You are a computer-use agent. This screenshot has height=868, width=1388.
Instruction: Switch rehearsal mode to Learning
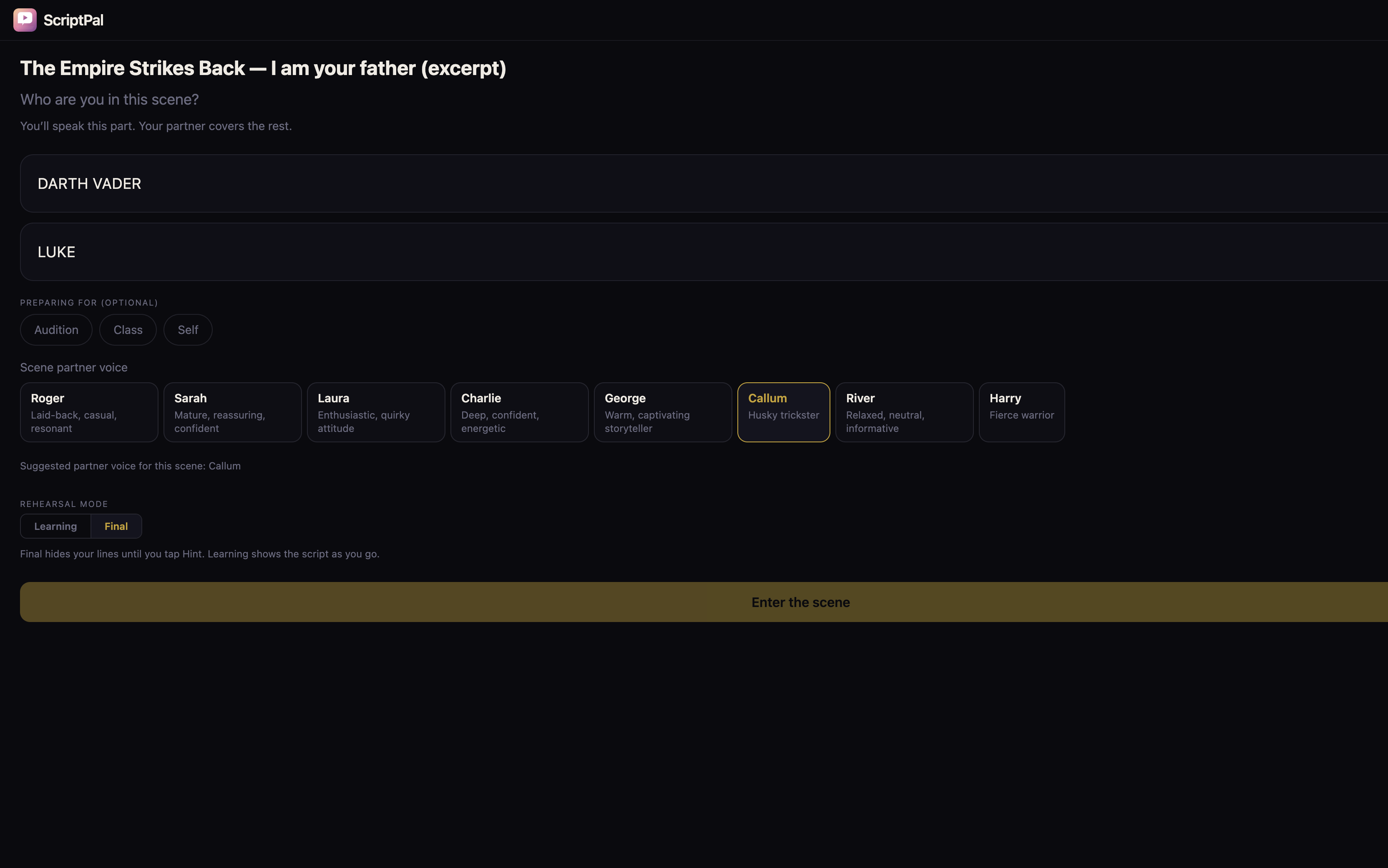point(56,527)
